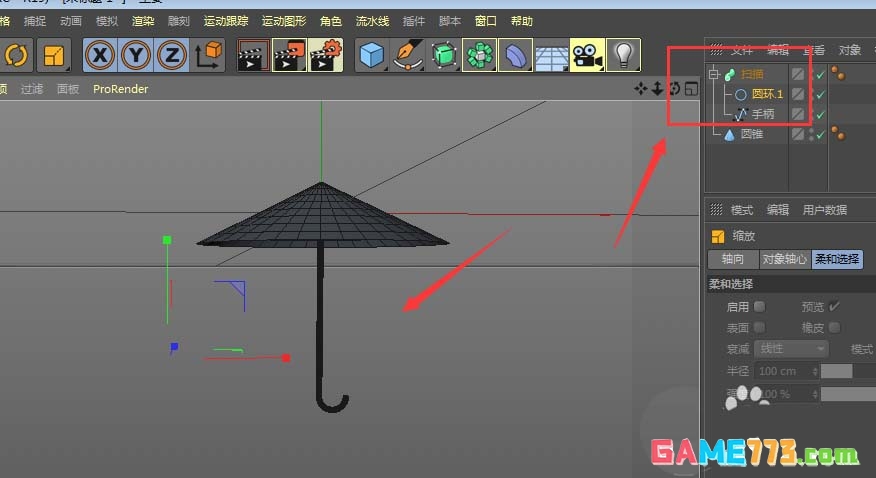
Task: Open Attribute Manager 用户数据 menu
Action: pyautogui.click(x=825, y=210)
